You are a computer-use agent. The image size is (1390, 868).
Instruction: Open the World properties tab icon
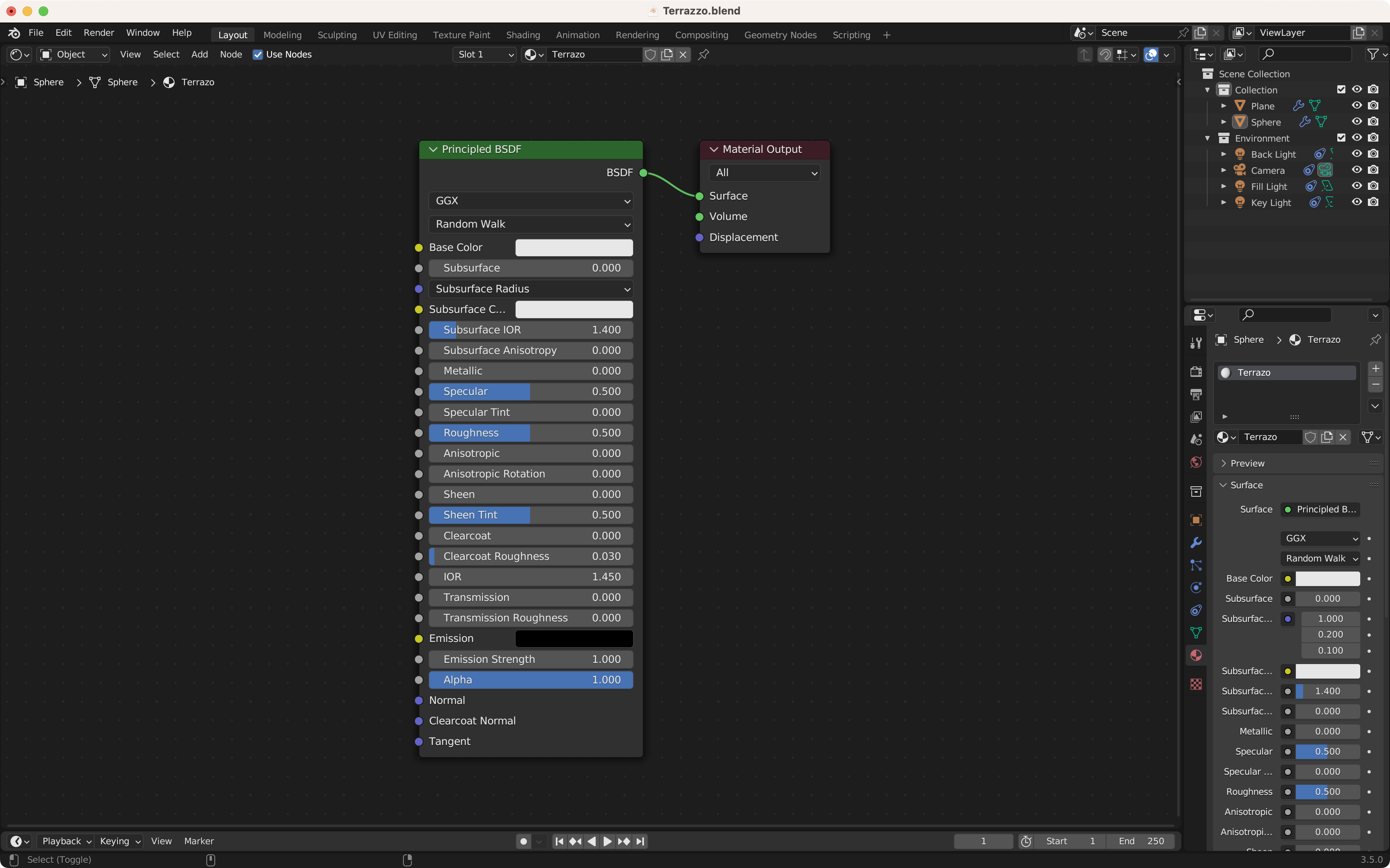click(1196, 462)
